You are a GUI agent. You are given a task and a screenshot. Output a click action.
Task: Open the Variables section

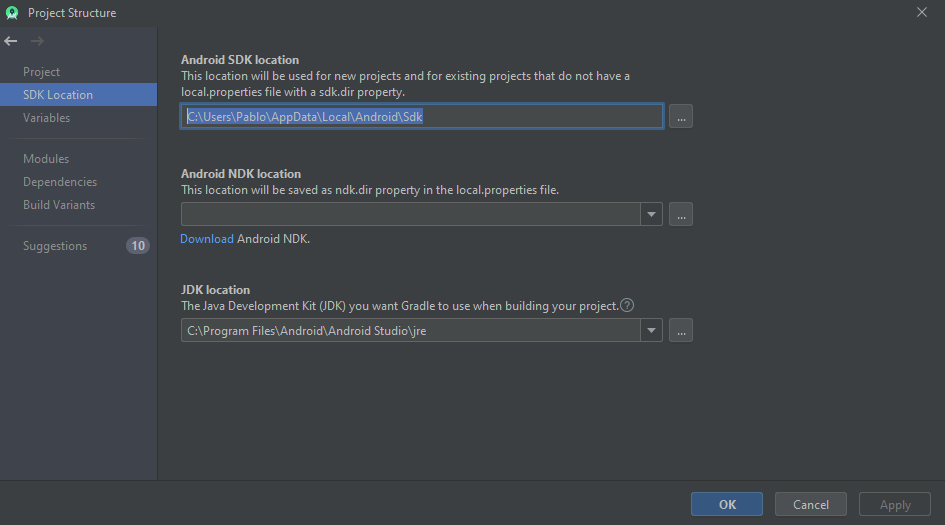(x=78, y=118)
